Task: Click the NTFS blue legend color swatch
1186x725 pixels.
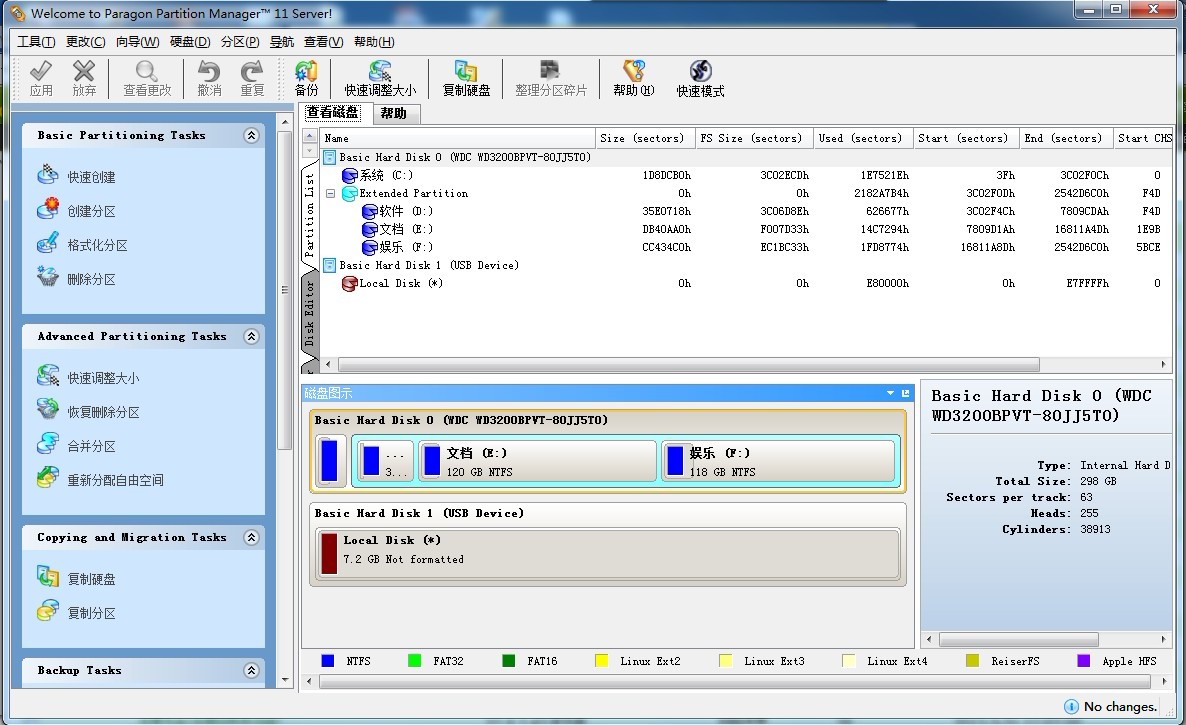Action: coord(328,661)
